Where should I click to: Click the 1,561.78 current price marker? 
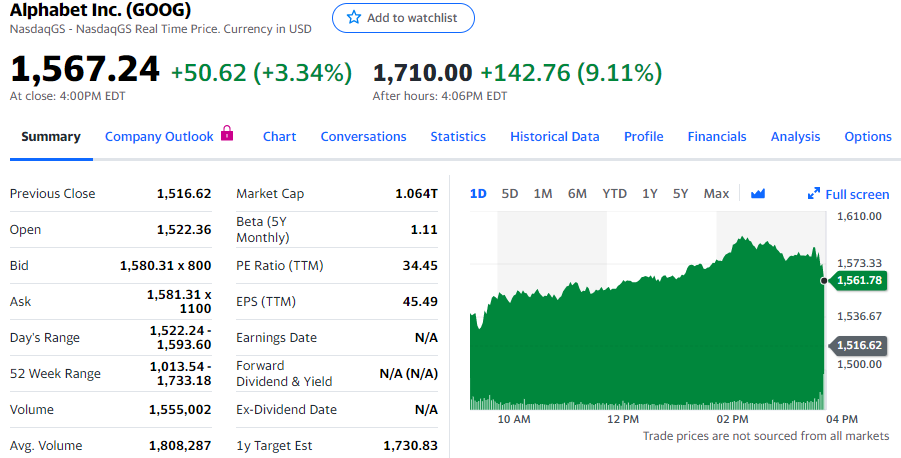click(x=858, y=280)
